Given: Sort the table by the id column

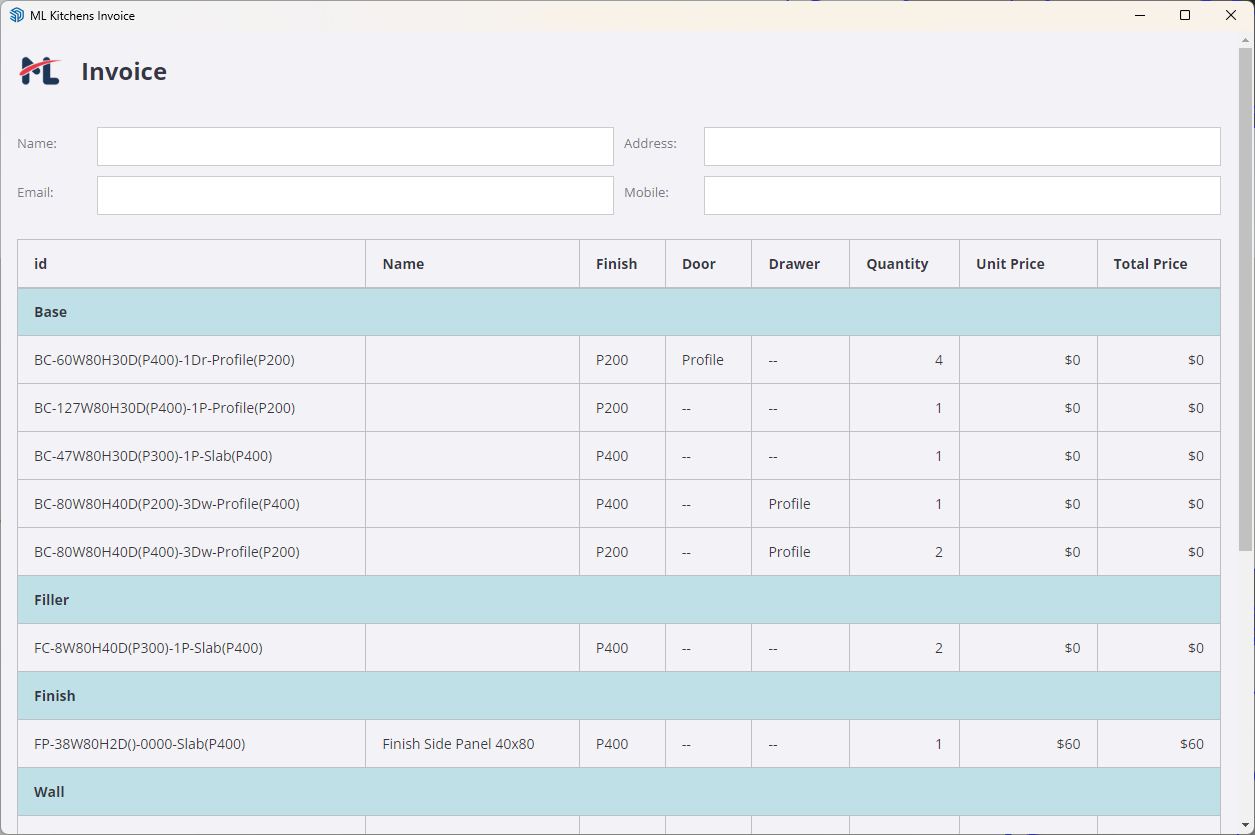Looking at the screenshot, I should click(x=40, y=263).
